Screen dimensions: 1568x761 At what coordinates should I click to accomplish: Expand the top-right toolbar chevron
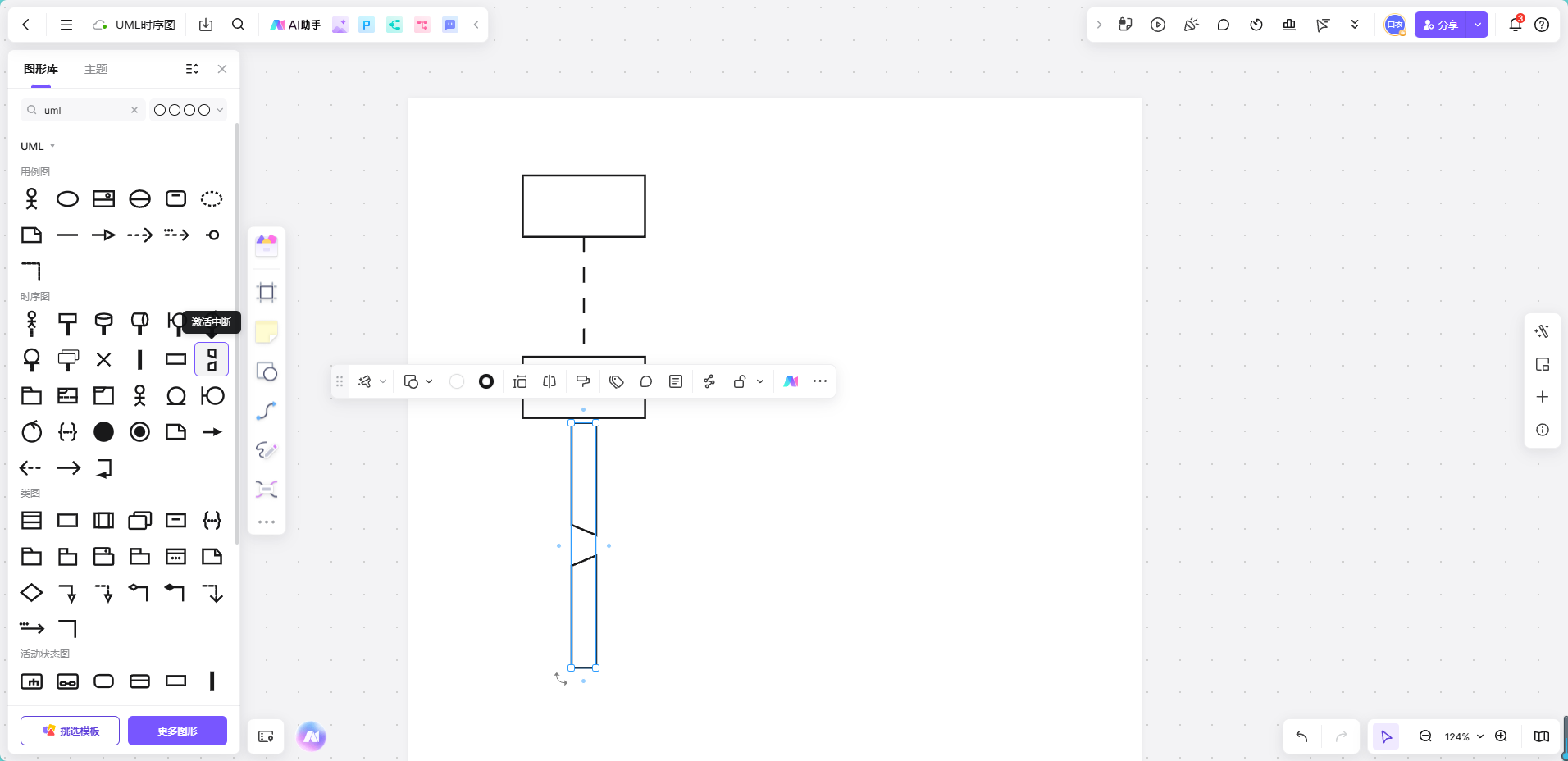pyautogui.click(x=1099, y=25)
